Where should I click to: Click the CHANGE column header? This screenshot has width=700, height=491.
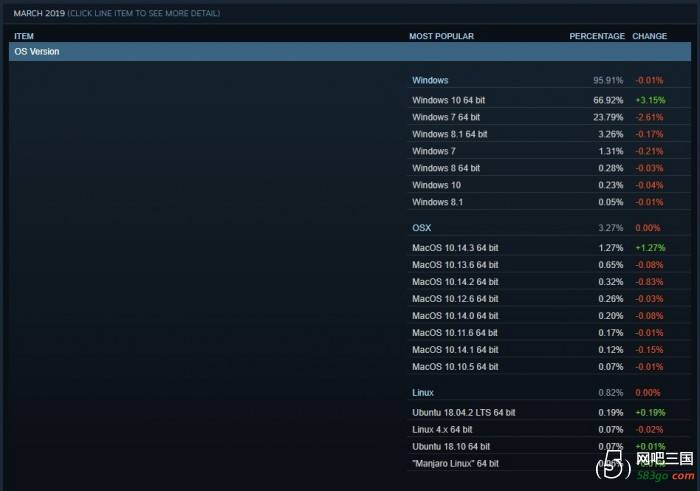[x=650, y=36]
